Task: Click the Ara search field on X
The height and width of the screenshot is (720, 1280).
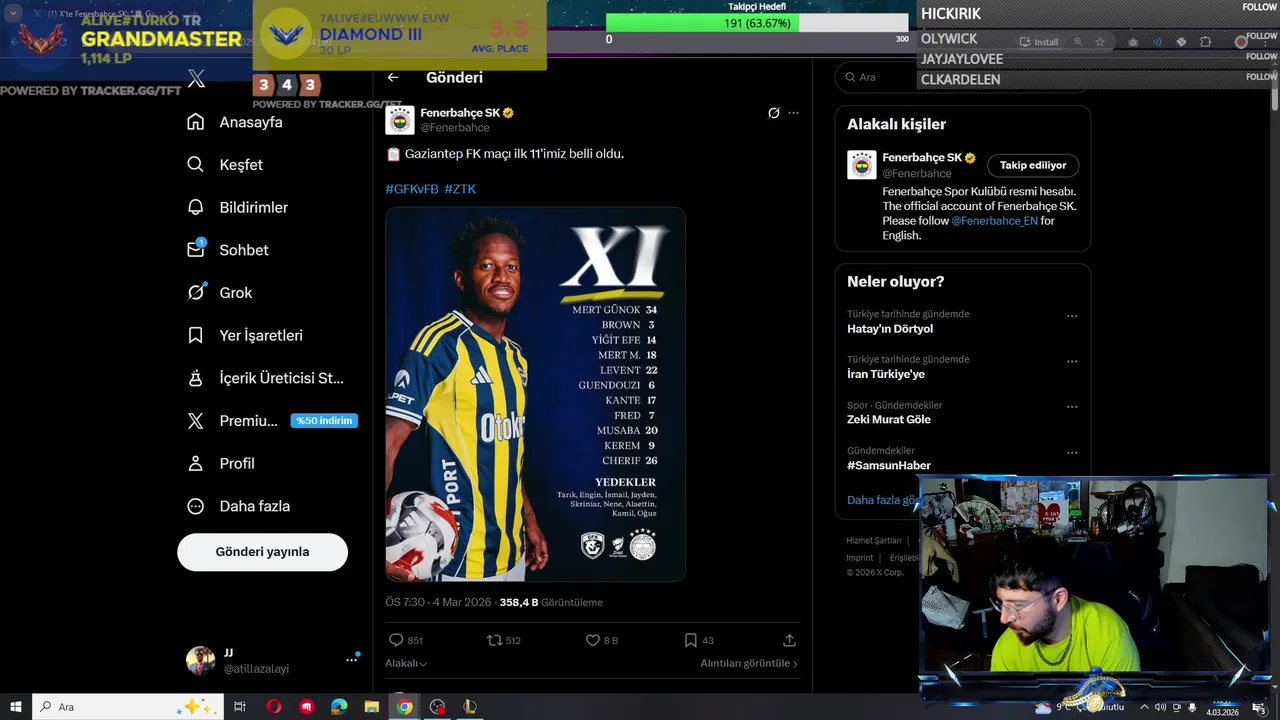Action: pyautogui.click(x=962, y=77)
